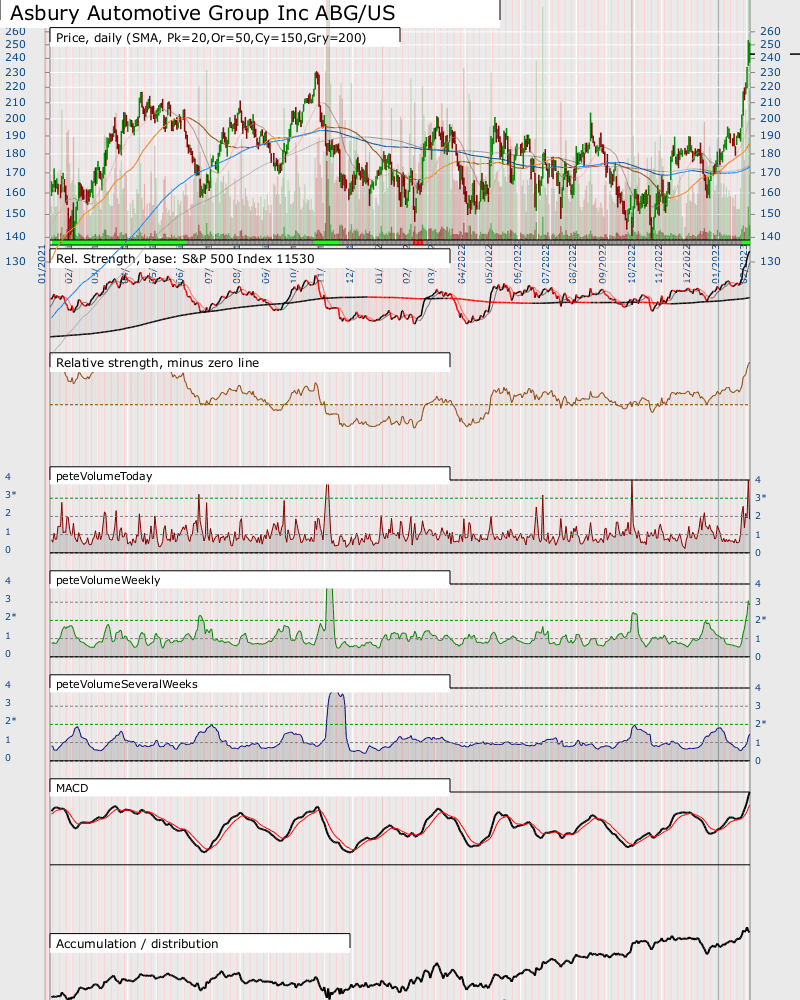Click the 3* threshold on peteVolumeToday right axis

[761, 497]
